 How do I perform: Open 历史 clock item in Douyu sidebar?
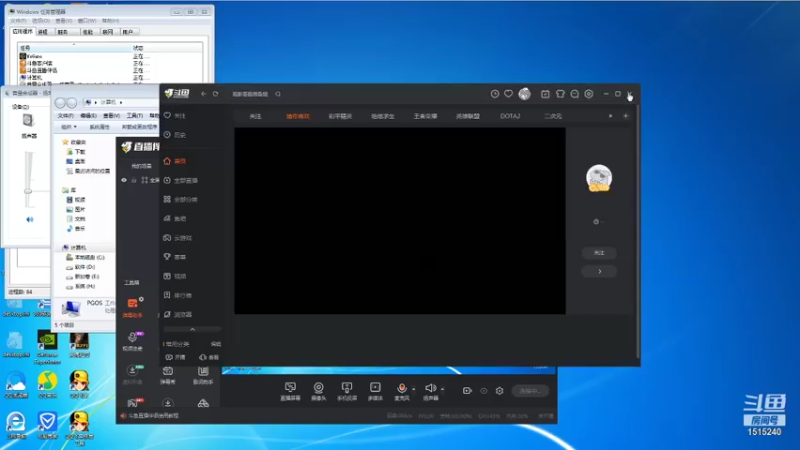tap(174, 135)
